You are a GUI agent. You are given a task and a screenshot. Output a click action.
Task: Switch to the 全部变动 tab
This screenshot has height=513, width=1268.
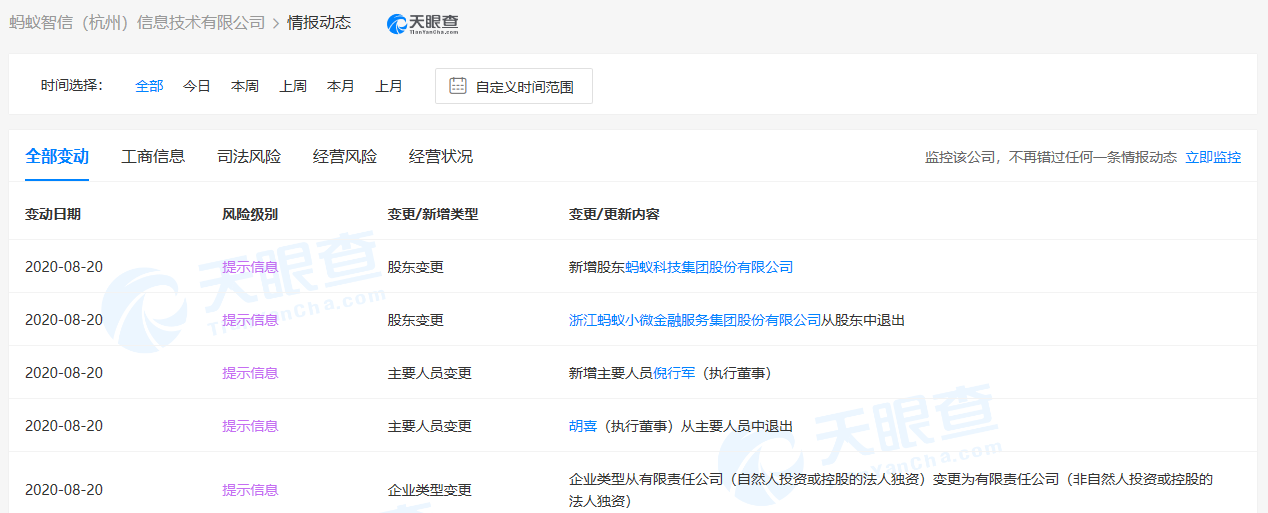point(57,157)
